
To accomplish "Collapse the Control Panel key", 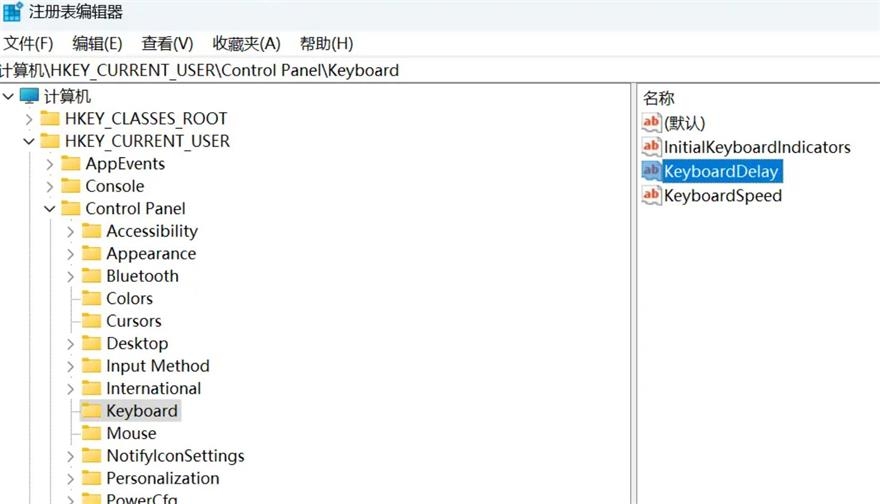I will pos(49,209).
